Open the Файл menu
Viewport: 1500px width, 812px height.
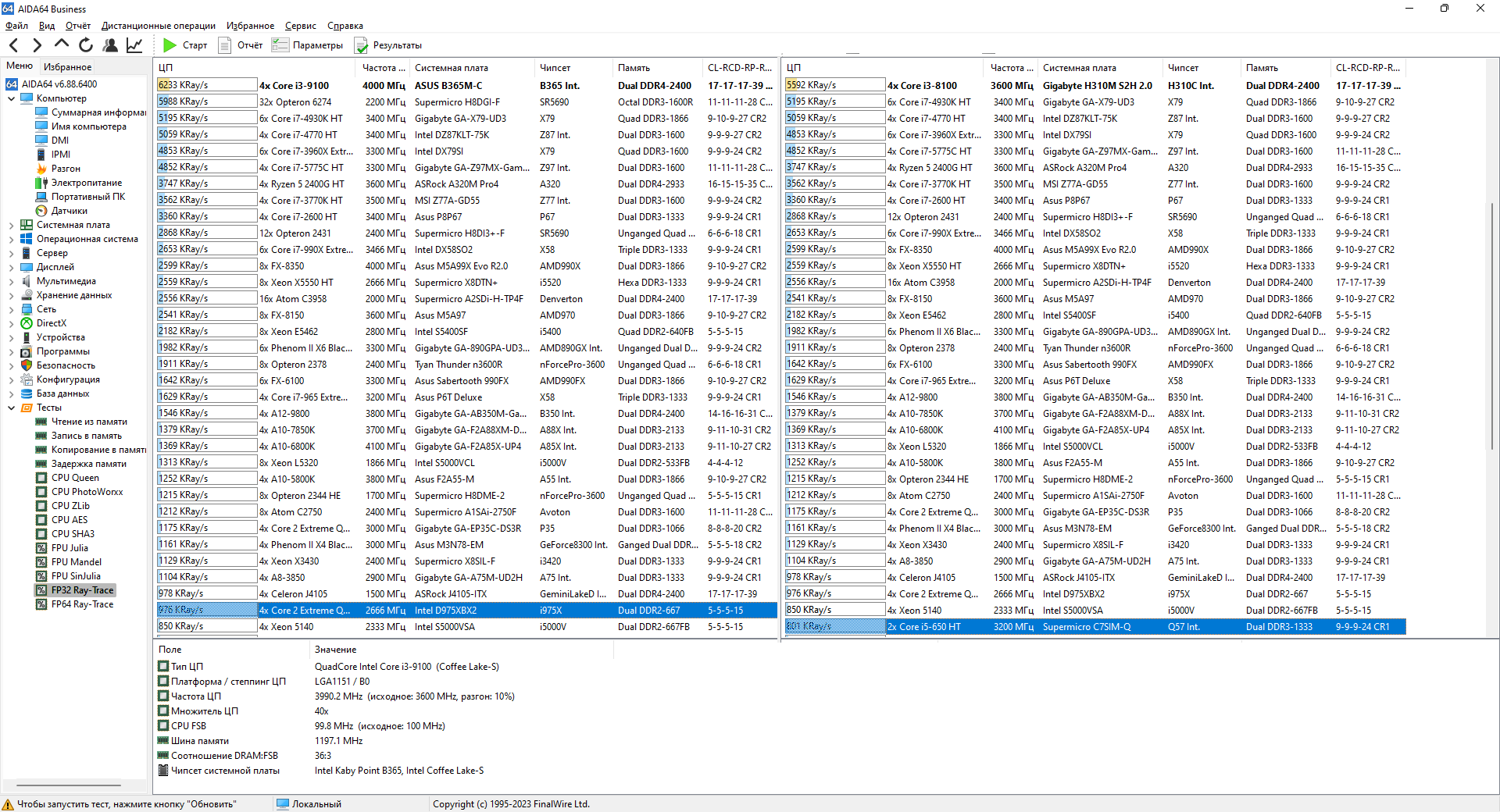coord(16,26)
